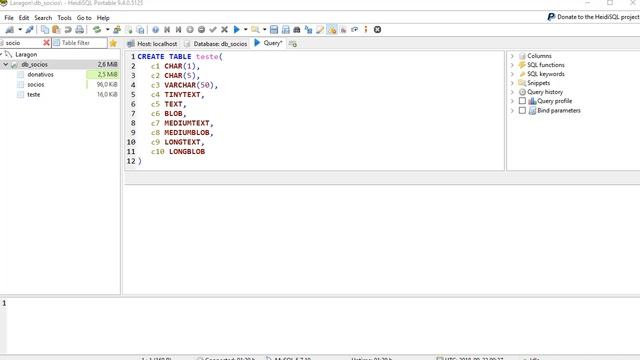Click the Snippets label in helpers panel
The width and height of the screenshot is (640, 360).
pos(538,83)
